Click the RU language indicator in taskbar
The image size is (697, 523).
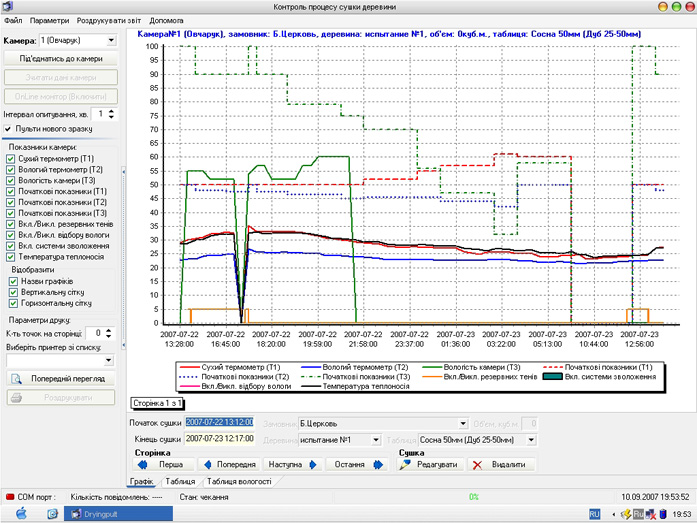tap(594, 513)
